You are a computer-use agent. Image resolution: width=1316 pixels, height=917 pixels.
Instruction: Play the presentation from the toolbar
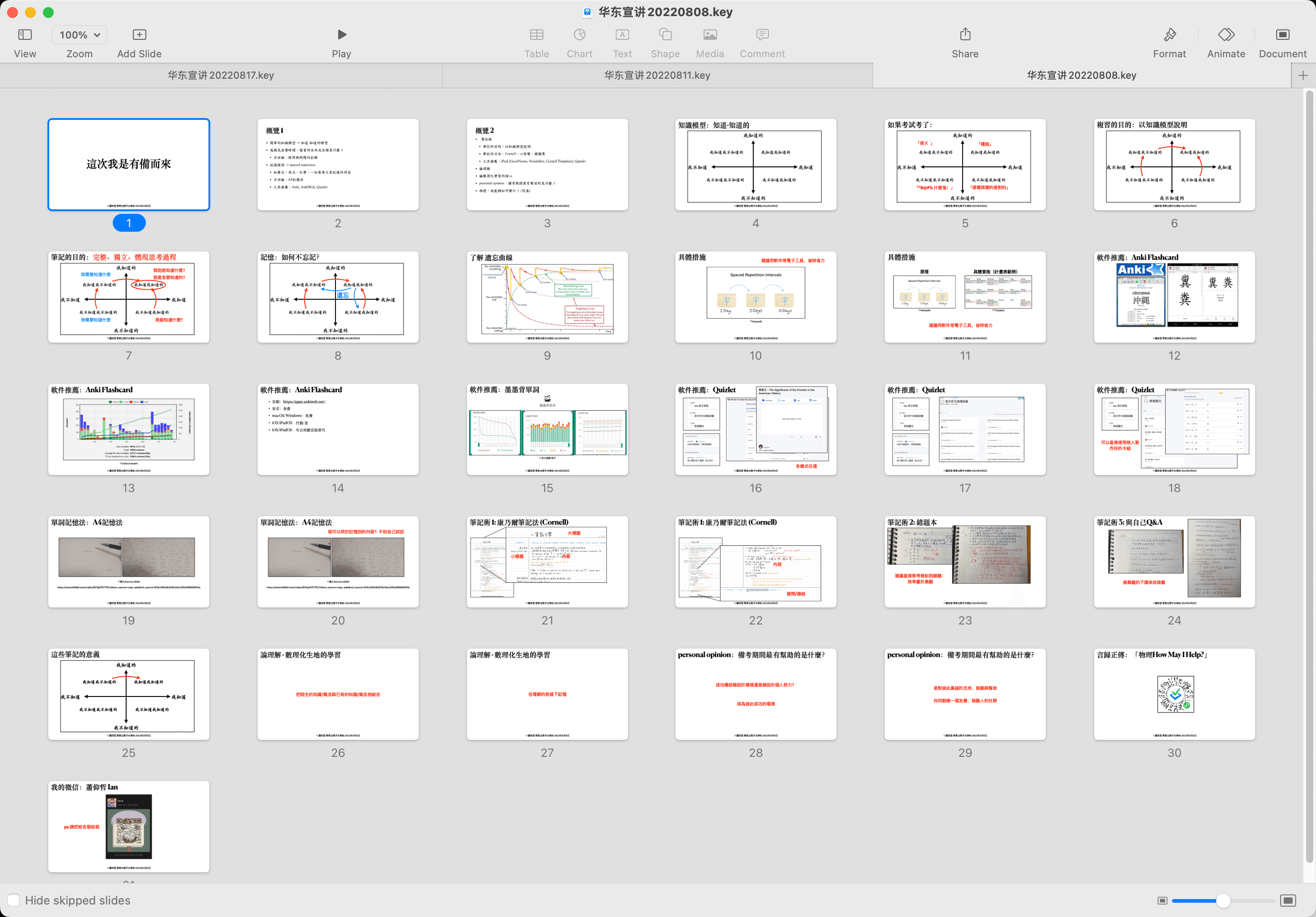coord(342,34)
